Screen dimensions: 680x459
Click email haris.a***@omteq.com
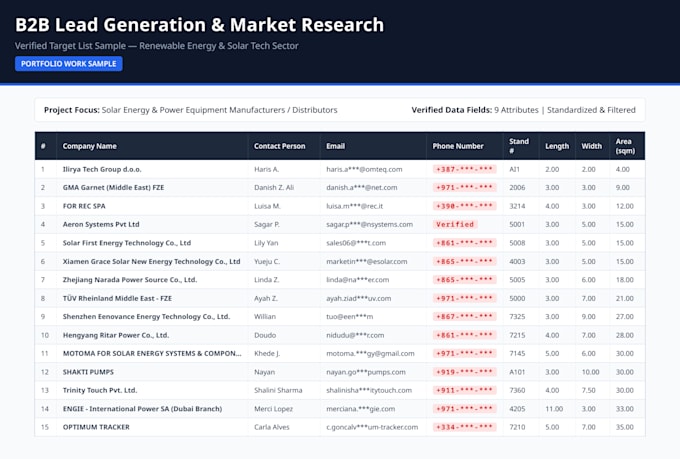tap(364, 169)
